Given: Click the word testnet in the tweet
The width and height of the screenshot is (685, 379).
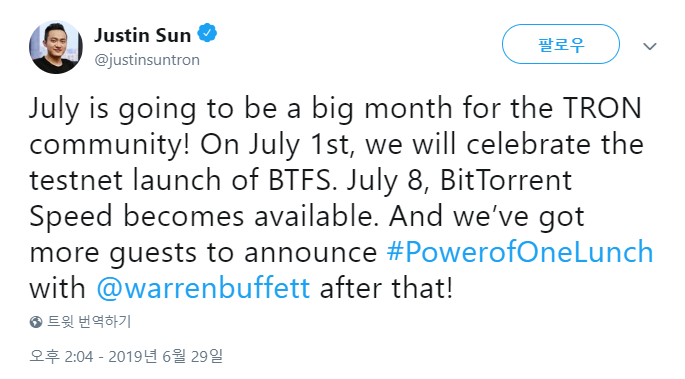Looking at the screenshot, I should pyautogui.click(x=76, y=180).
